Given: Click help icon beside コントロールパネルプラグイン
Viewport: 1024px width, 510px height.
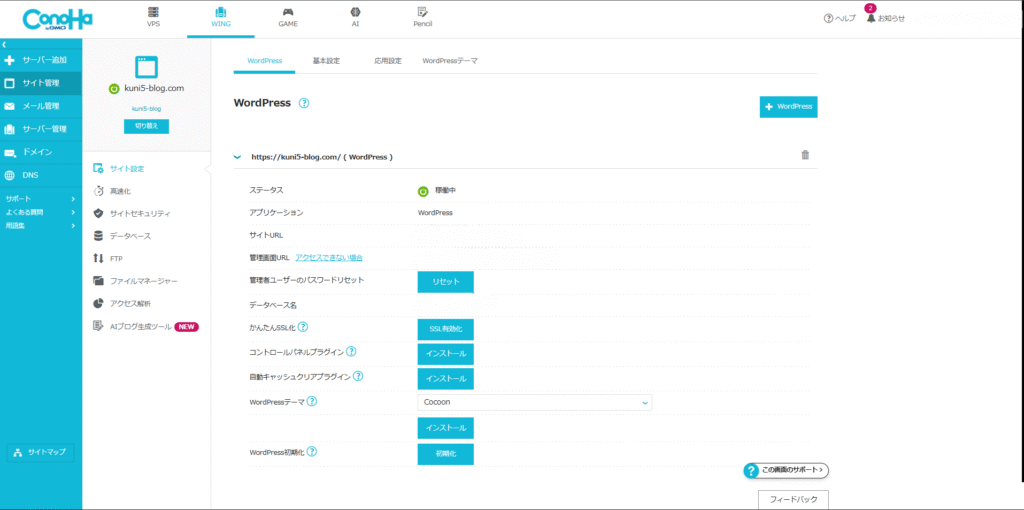Looking at the screenshot, I should [x=351, y=351].
